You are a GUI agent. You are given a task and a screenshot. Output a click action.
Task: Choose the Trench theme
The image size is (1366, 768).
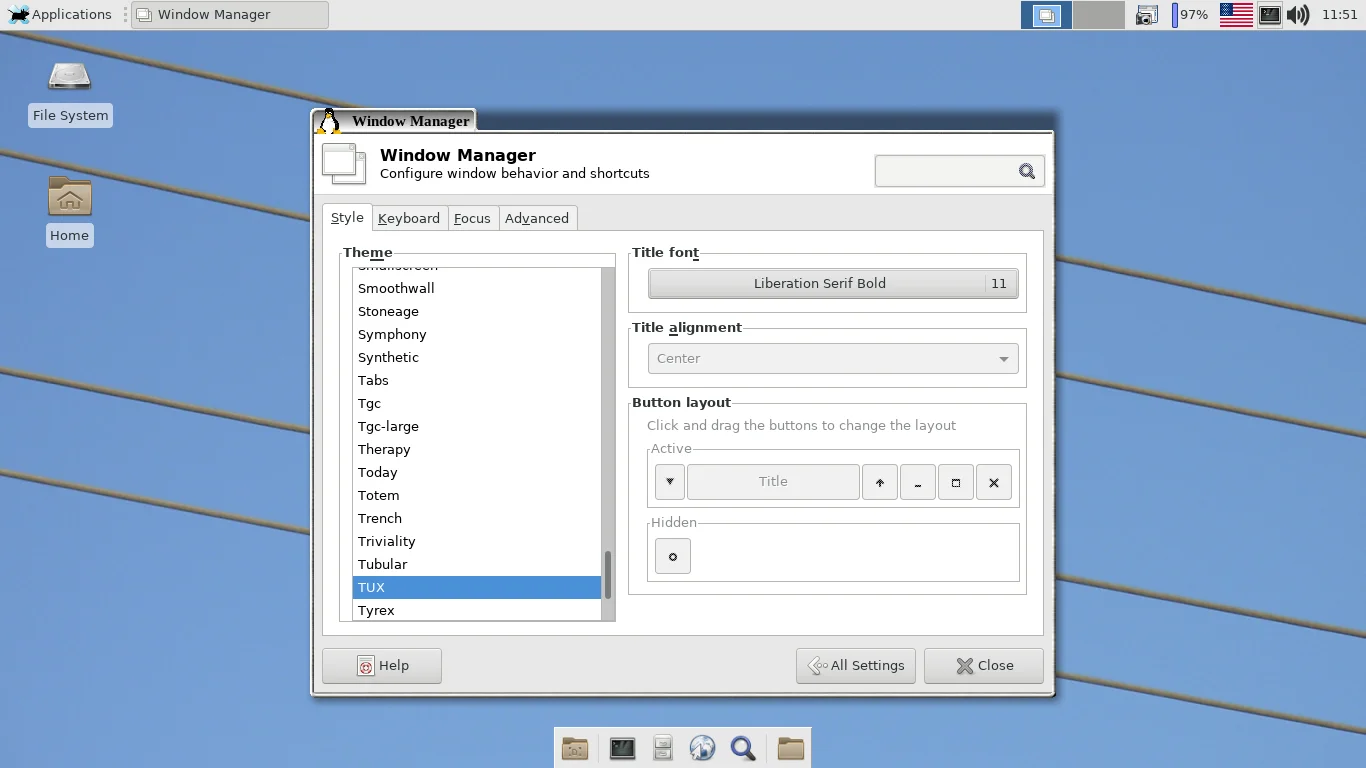point(477,518)
